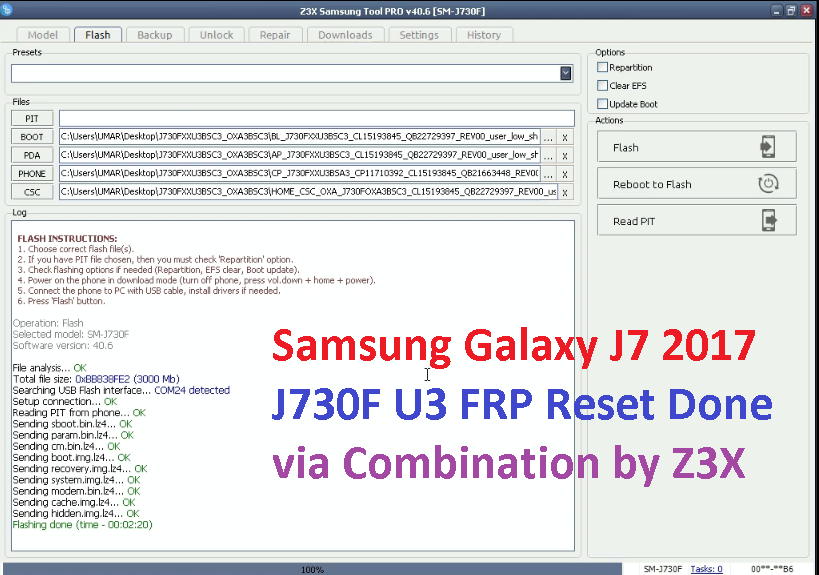819x575 pixels.
Task: Click the CSC file path field
Action: (308, 192)
